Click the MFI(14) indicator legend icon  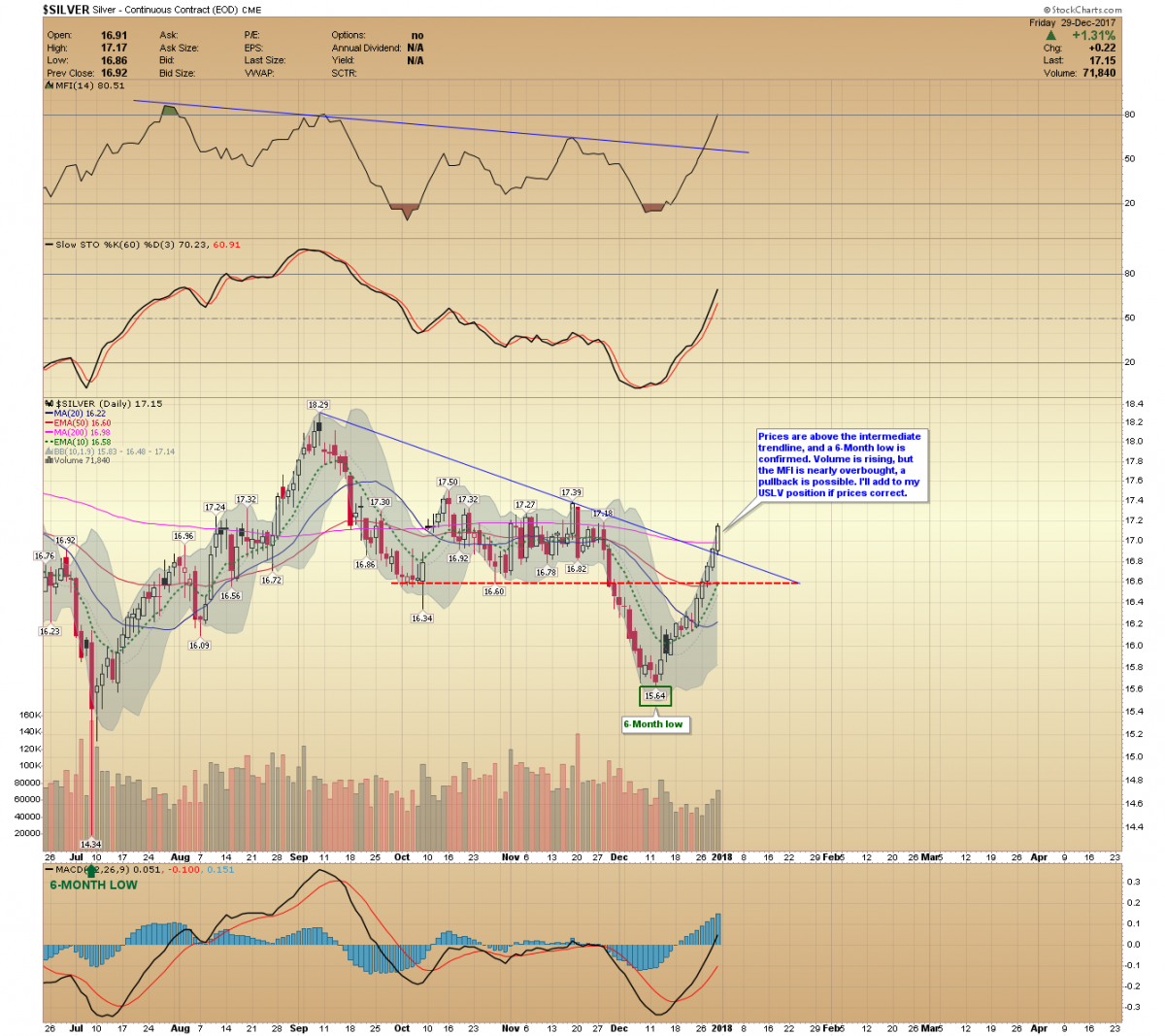(x=50, y=85)
